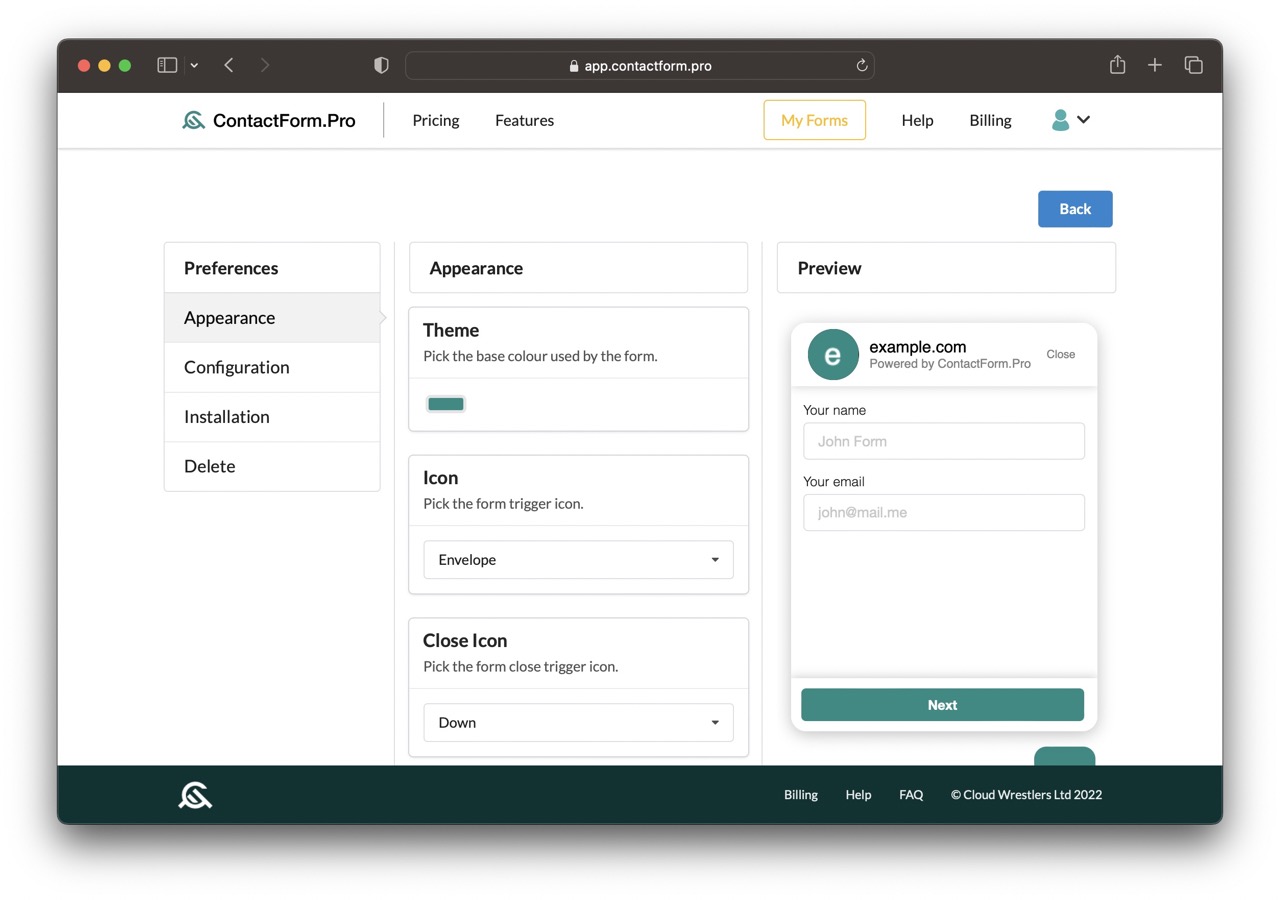Click the Back button
Image resolution: width=1280 pixels, height=900 pixels.
[1075, 209]
